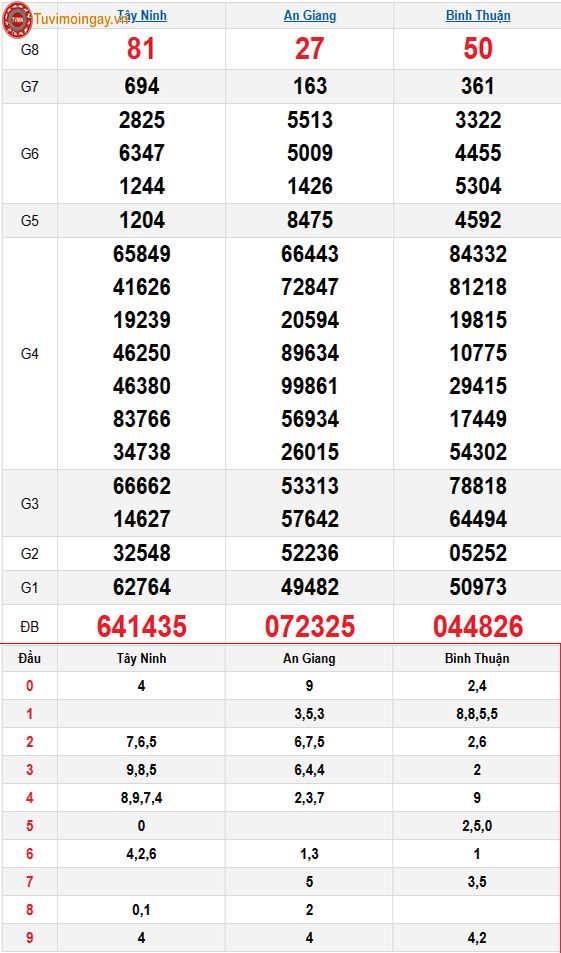Select An Giang G7 number 163
Screen dimensions: 561x953
coord(310,86)
